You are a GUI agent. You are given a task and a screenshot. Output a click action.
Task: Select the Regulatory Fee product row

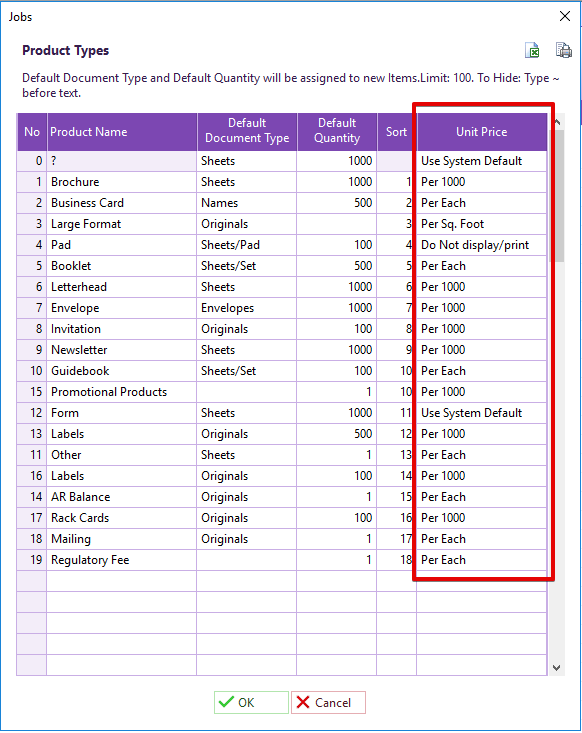point(281,560)
